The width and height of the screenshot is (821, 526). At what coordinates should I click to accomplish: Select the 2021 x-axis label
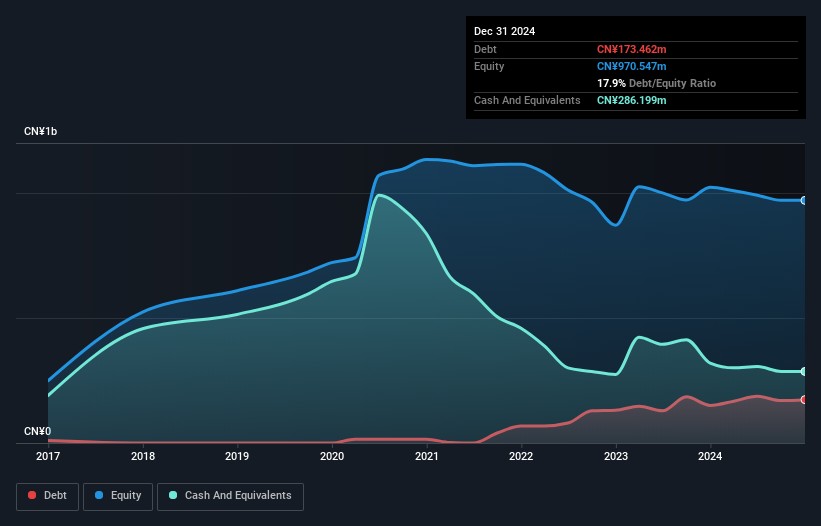(x=427, y=457)
